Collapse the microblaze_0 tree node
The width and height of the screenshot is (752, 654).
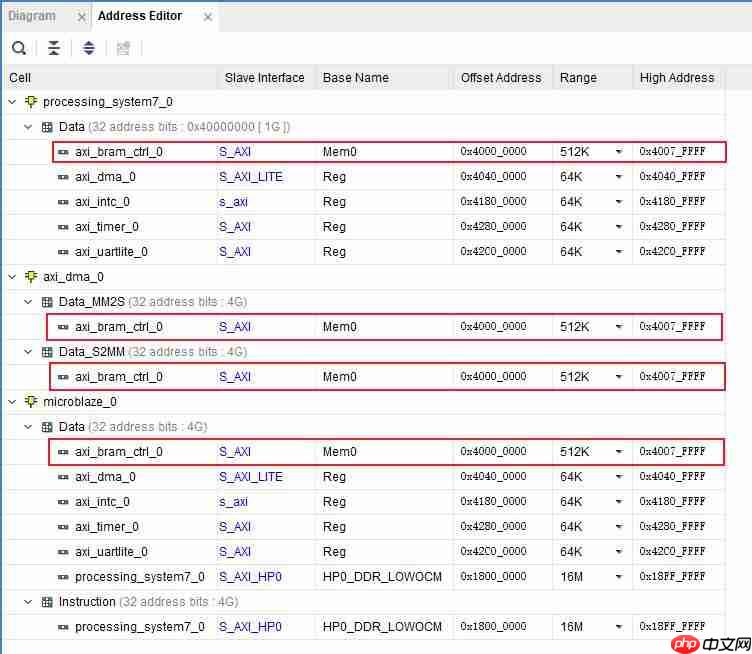click(12, 402)
